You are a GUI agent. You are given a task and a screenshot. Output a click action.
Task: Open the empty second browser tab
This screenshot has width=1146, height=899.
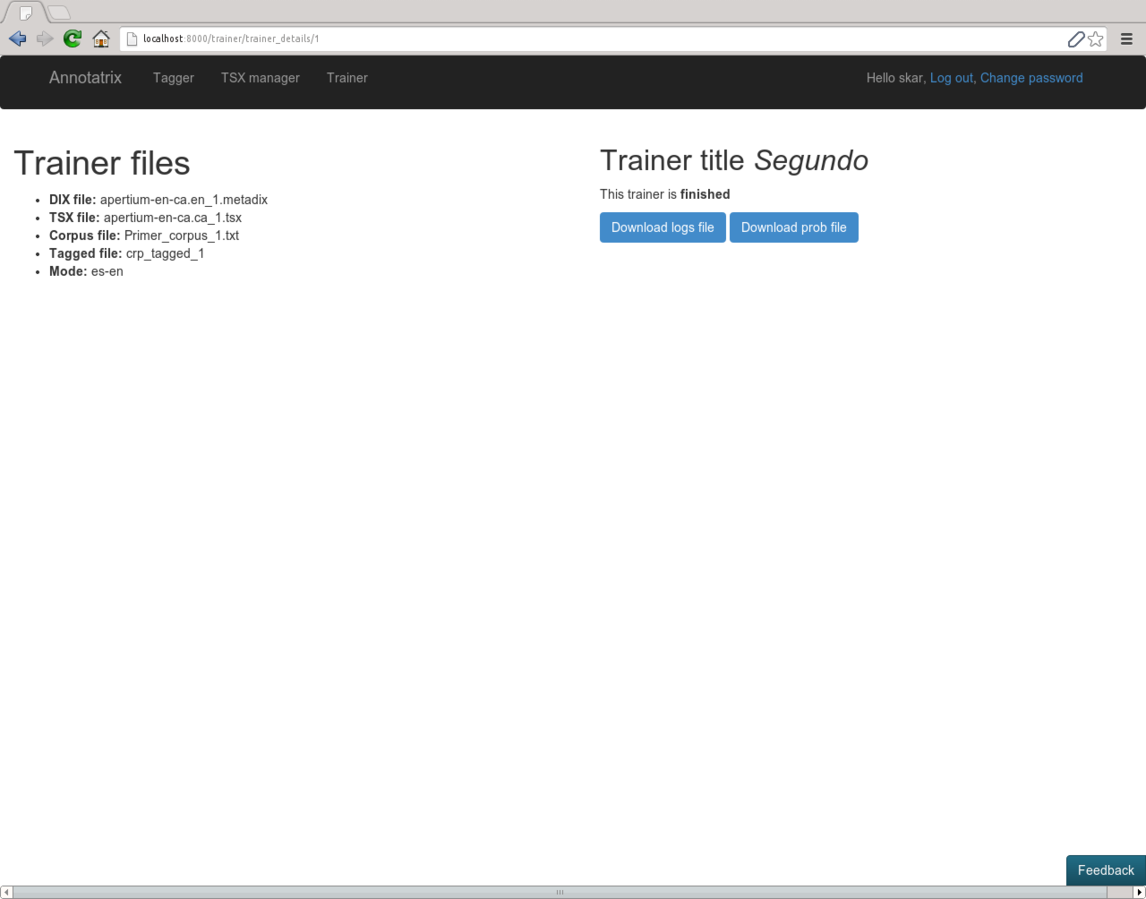pyautogui.click(x=59, y=13)
